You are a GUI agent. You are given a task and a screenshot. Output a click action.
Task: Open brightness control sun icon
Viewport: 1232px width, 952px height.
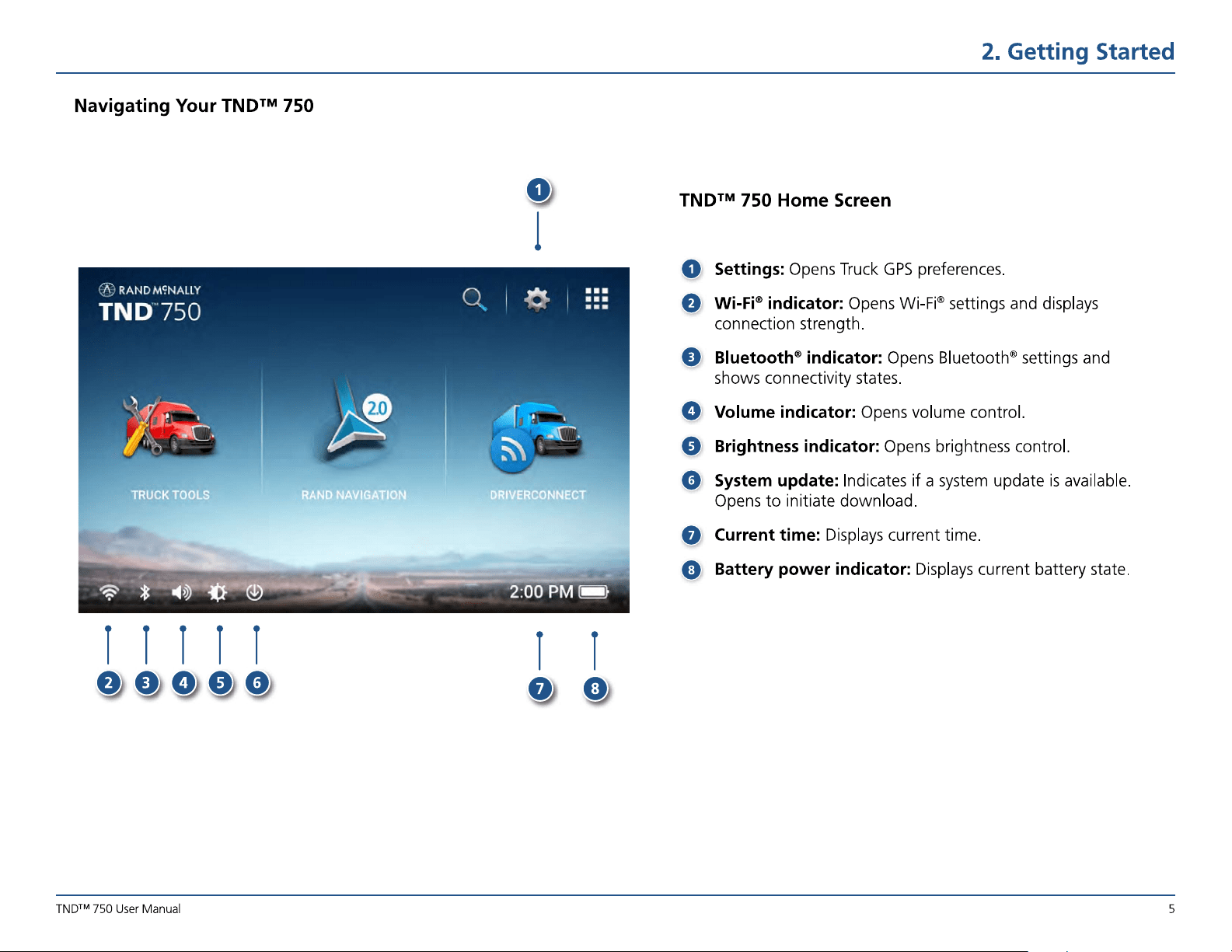218,593
